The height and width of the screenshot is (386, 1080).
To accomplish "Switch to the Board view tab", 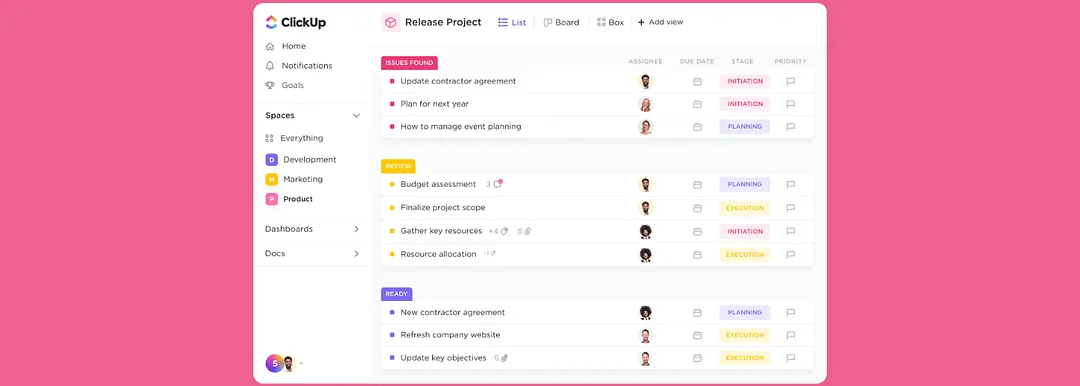I will tap(561, 22).
